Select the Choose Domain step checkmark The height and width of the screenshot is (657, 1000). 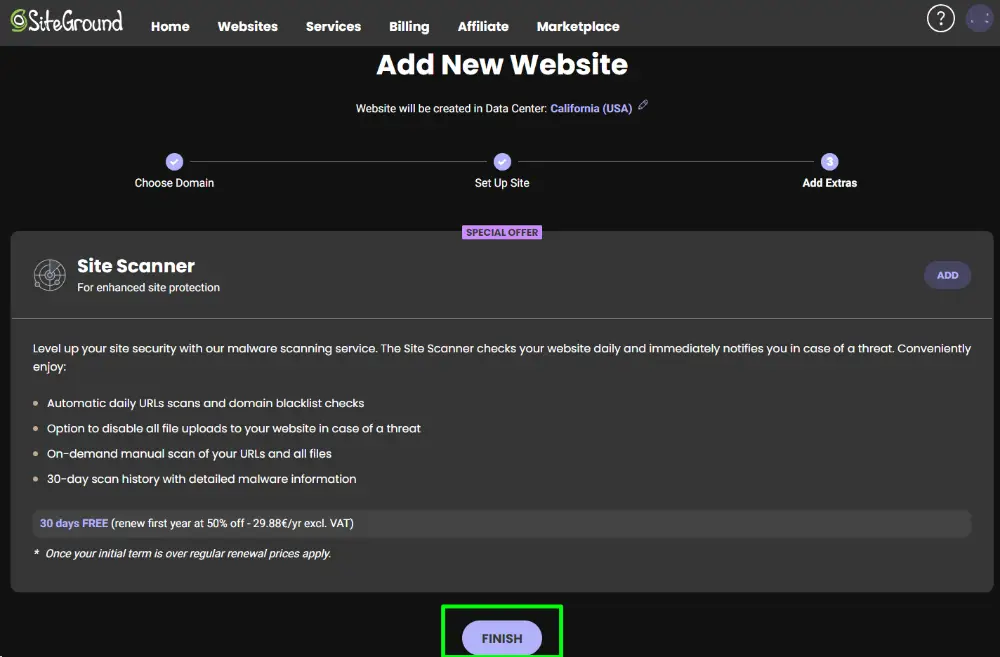click(x=174, y=161)
